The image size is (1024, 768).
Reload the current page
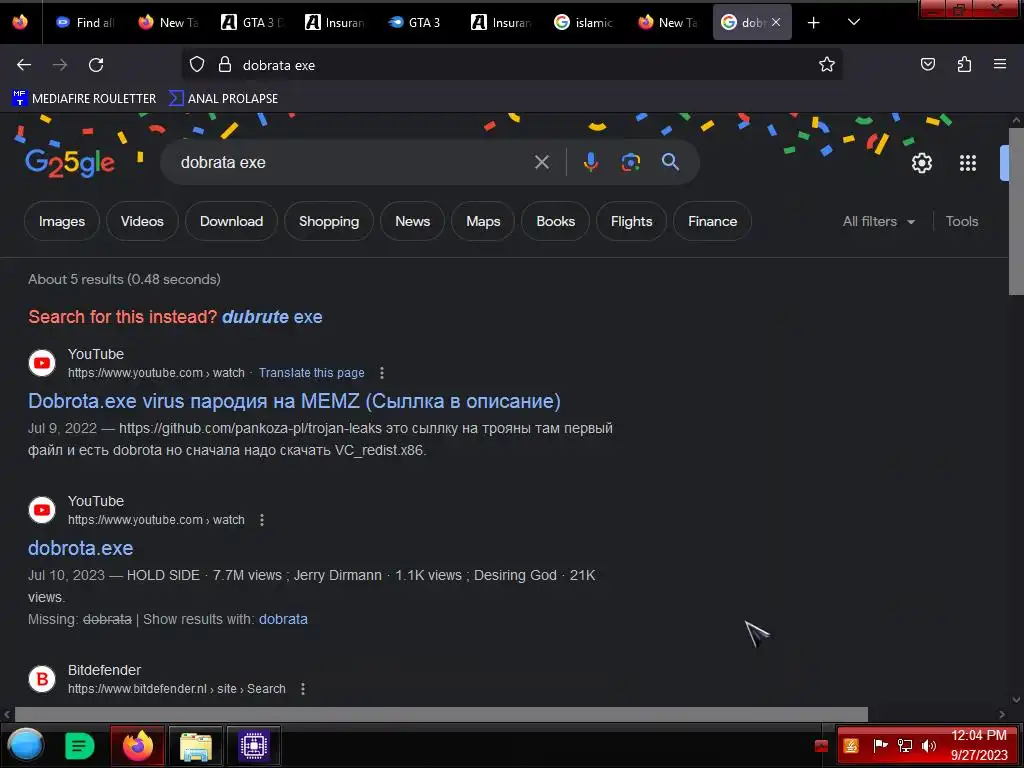pos(96,65)
